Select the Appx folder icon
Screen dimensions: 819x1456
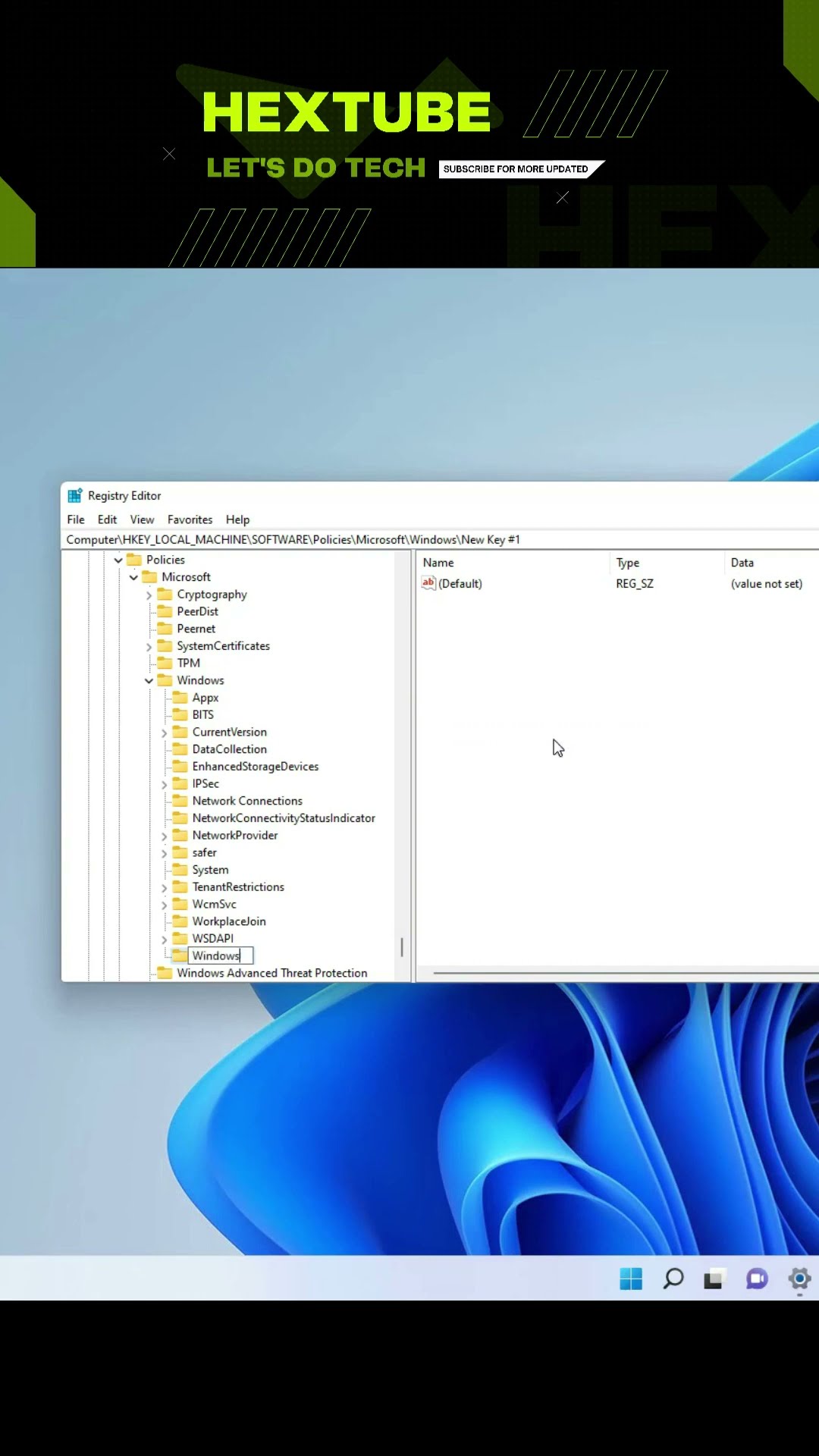180,698
